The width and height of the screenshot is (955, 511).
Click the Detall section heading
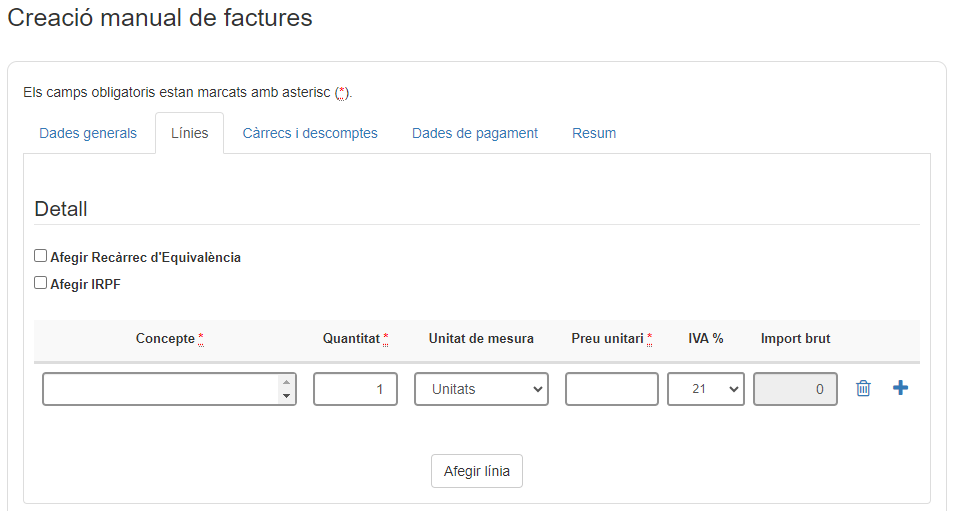click(61, 209)
